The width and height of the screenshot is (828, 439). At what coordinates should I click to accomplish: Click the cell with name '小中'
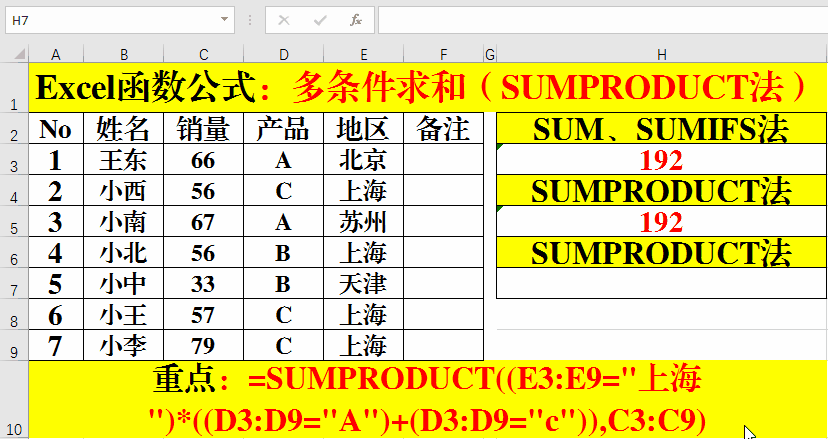[x=124, y=283]
